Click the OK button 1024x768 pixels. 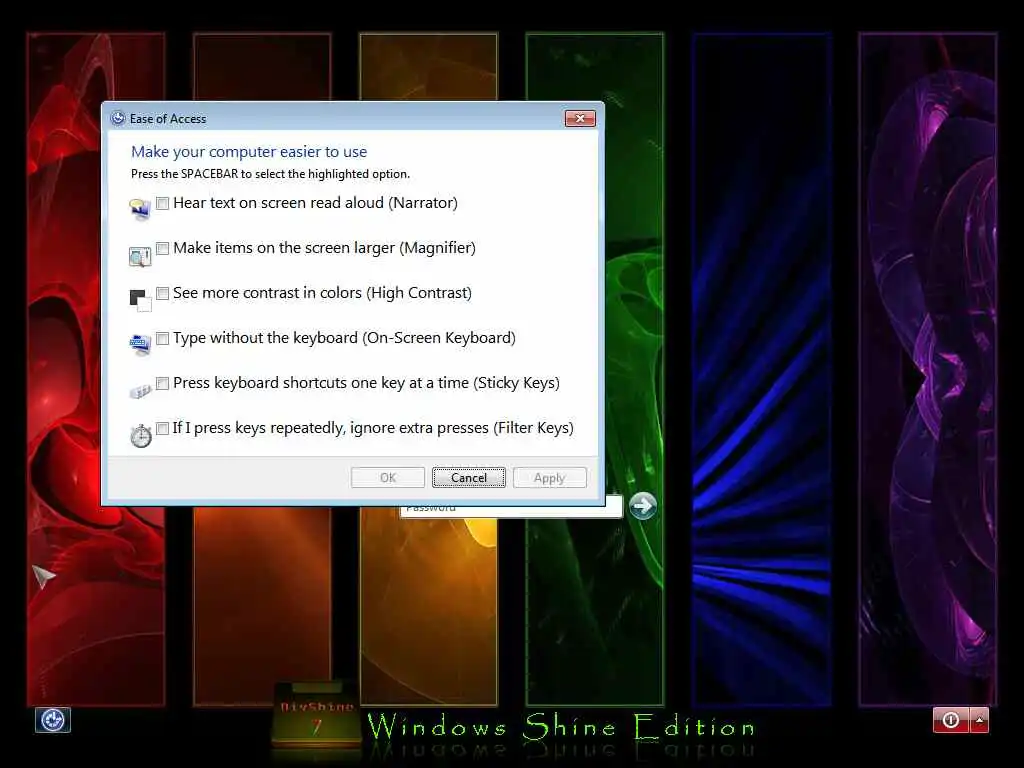point(388,477)
